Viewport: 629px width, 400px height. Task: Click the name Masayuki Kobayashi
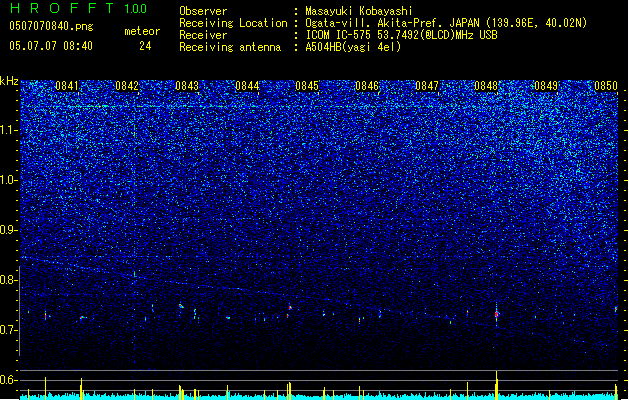click(359, 11)
